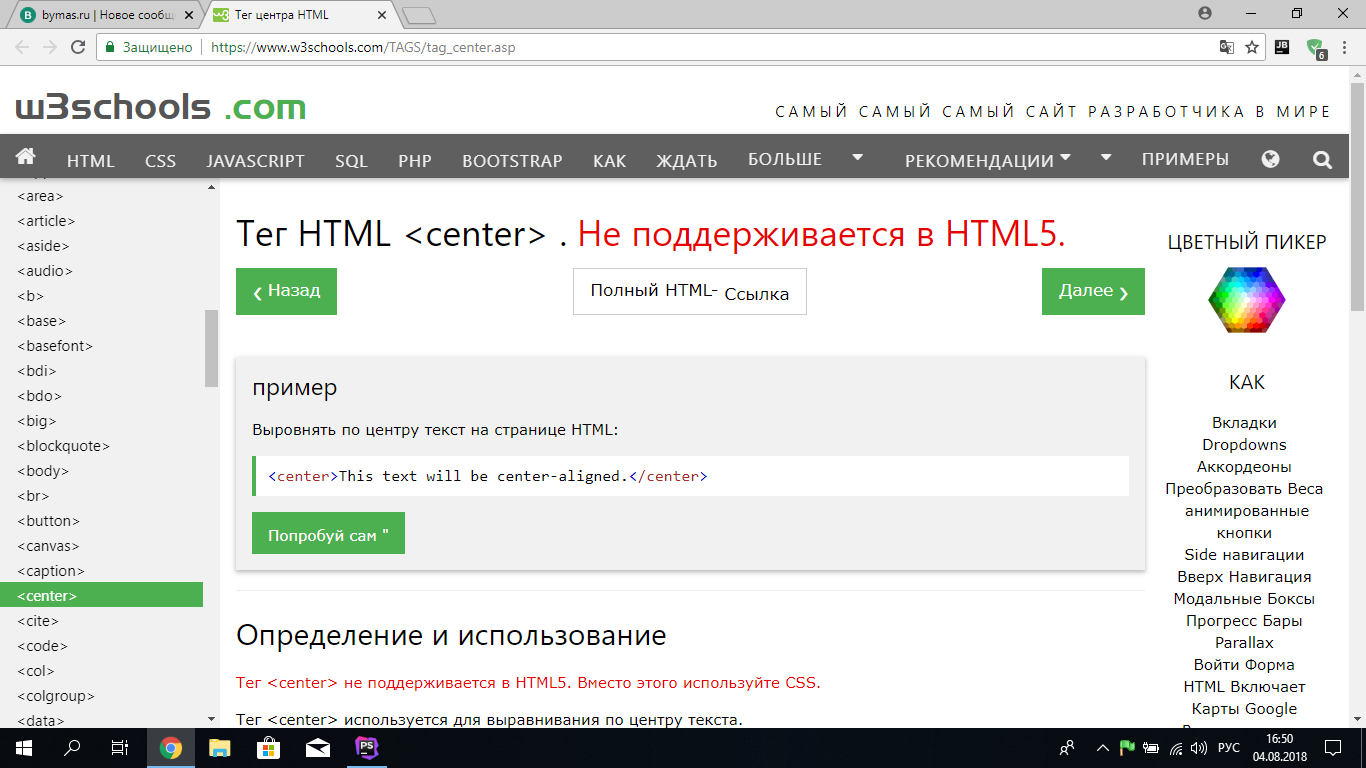Open the JAVASCRIPT menu item
Screen dimensions: 1366x768
click(255, 160)
